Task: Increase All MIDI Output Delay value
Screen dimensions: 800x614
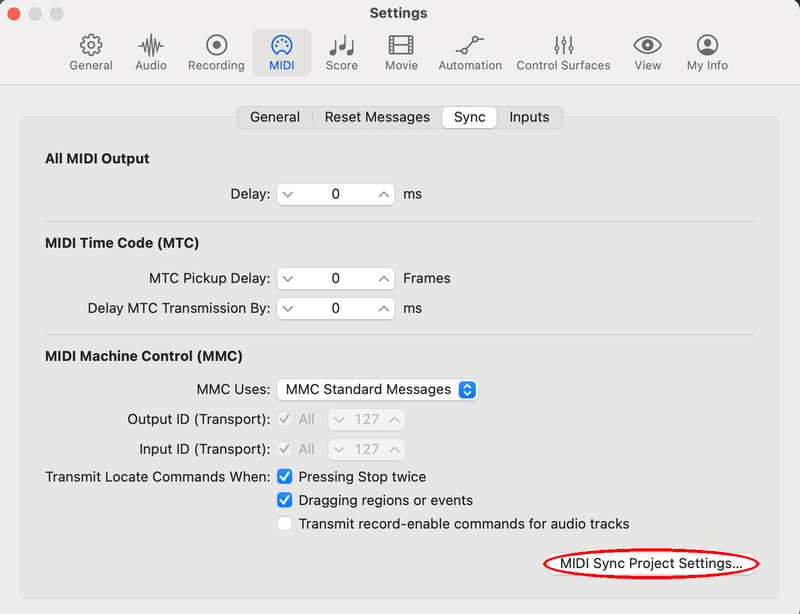Action: [x=383, y=194]
